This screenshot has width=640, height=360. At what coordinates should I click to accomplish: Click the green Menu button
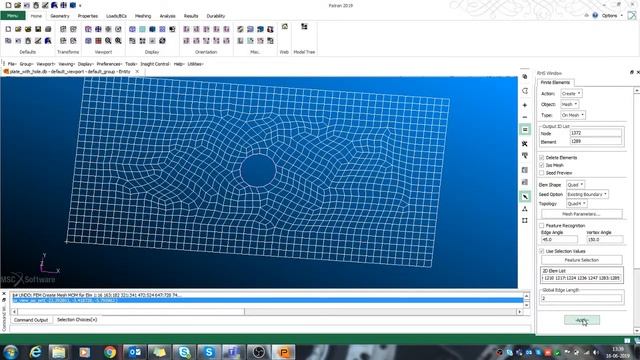click(x=13, y=16)
